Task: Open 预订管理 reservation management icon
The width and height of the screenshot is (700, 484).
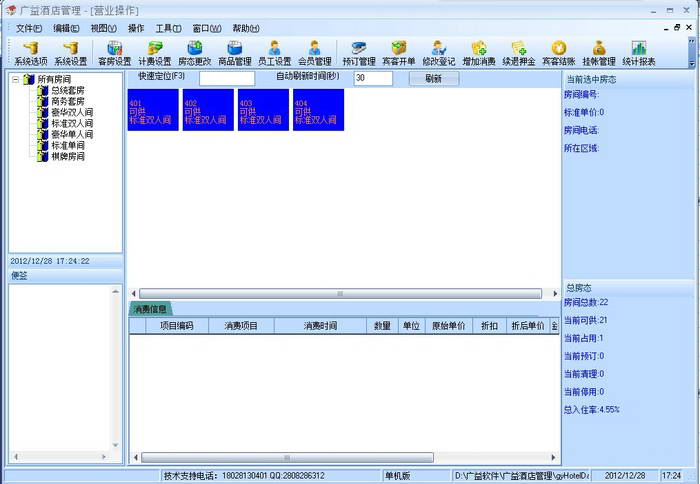Action: (x=359, y=54)
